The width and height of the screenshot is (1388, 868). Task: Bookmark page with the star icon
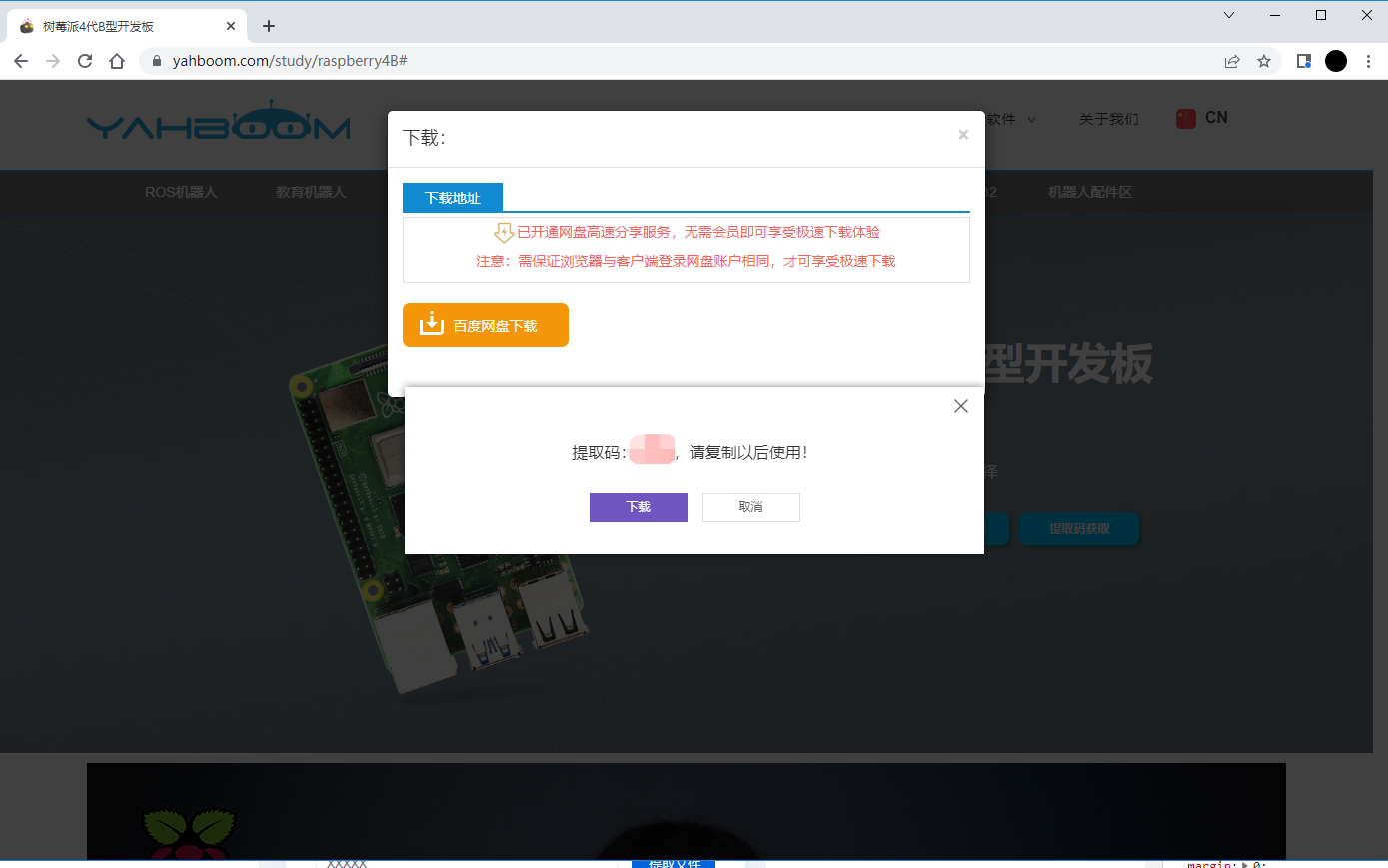click(x=1264, y=61)
